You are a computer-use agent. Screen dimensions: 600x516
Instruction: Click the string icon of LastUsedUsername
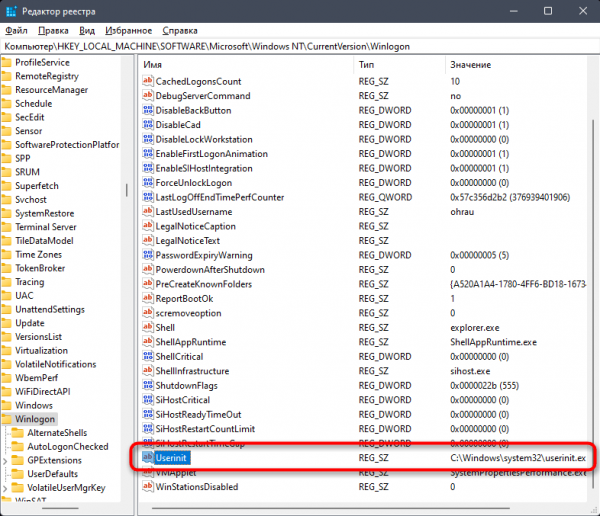(148, 211)
